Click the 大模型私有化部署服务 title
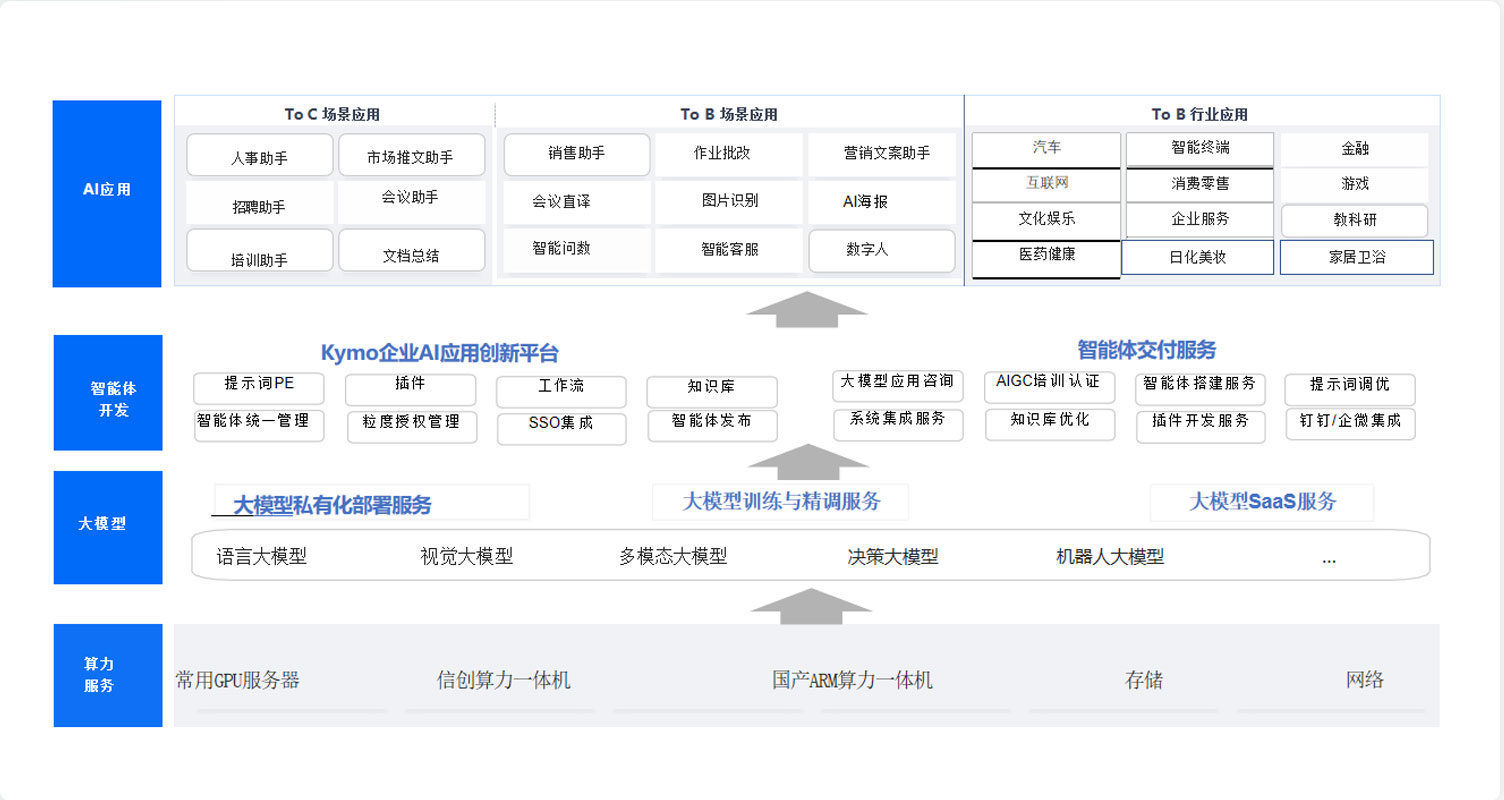Screen dimensions: 1504x800 tap(332, 505)
